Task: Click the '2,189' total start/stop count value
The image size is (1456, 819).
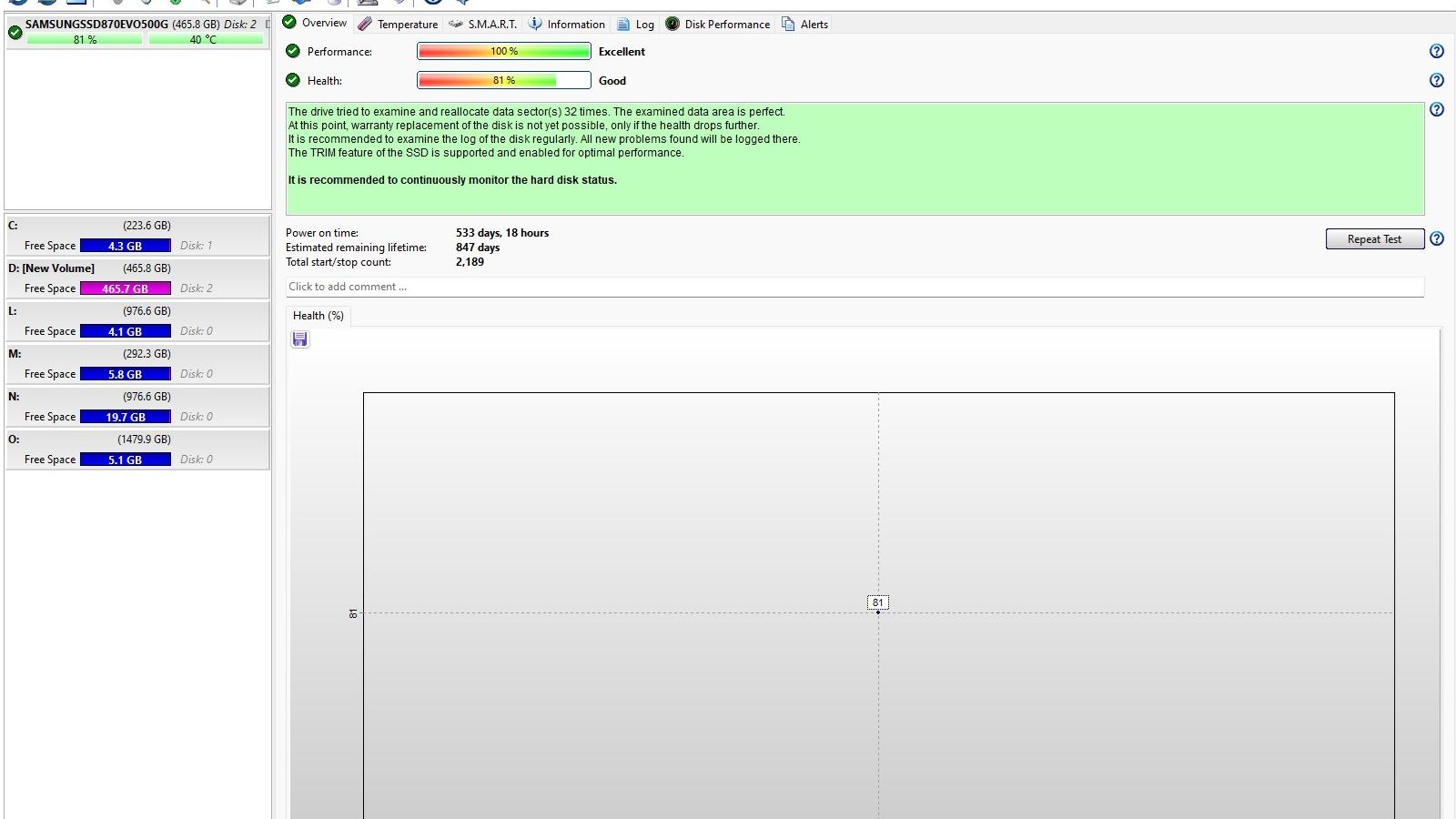Action: [470, 262]
